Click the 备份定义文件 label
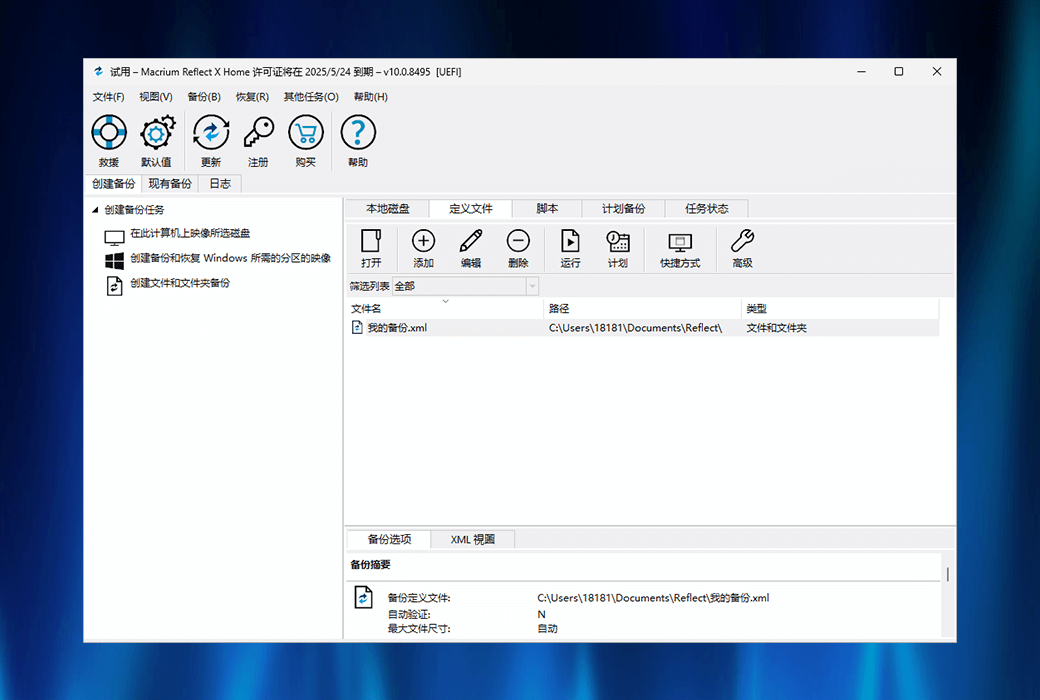 (419, 598)
